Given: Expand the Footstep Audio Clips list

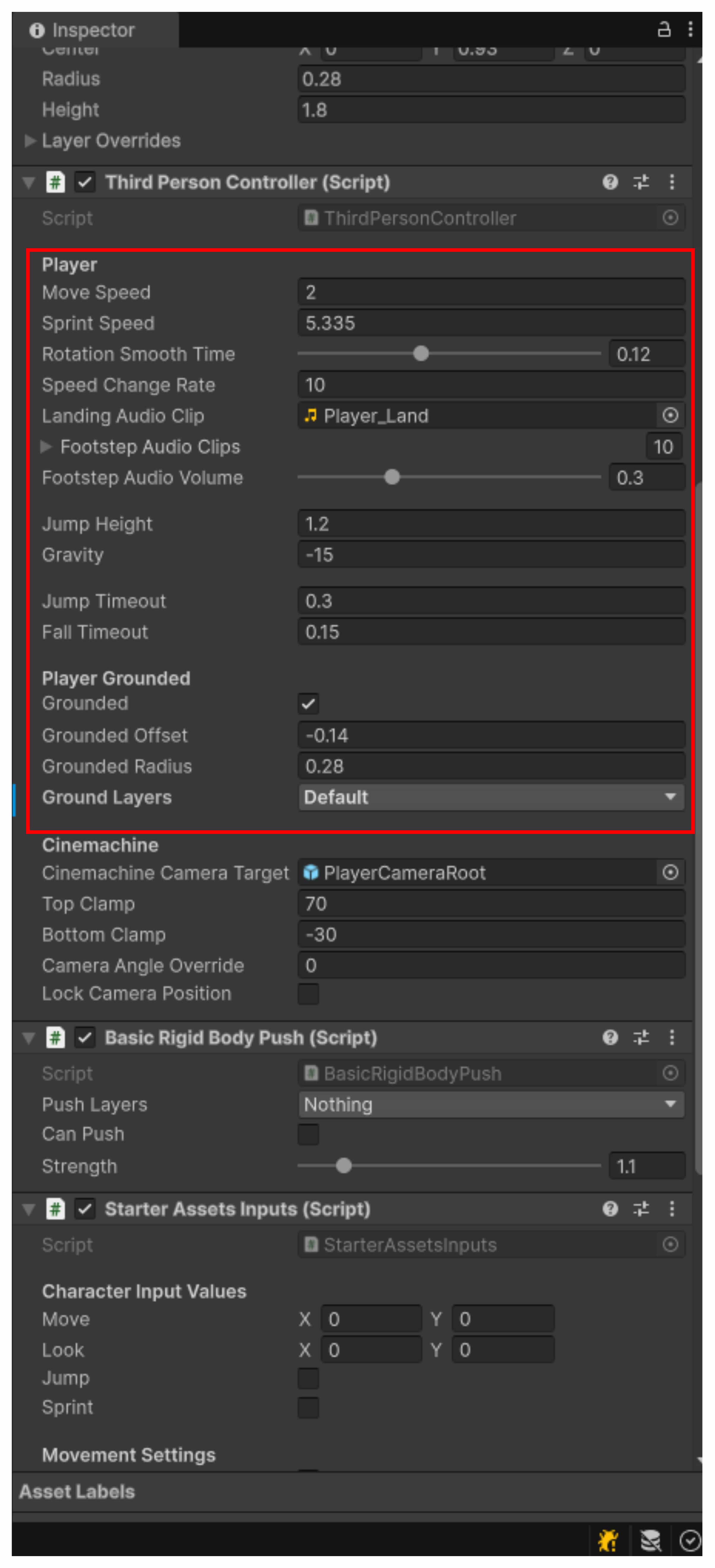Looking at the screenshot, I should 46,447.
